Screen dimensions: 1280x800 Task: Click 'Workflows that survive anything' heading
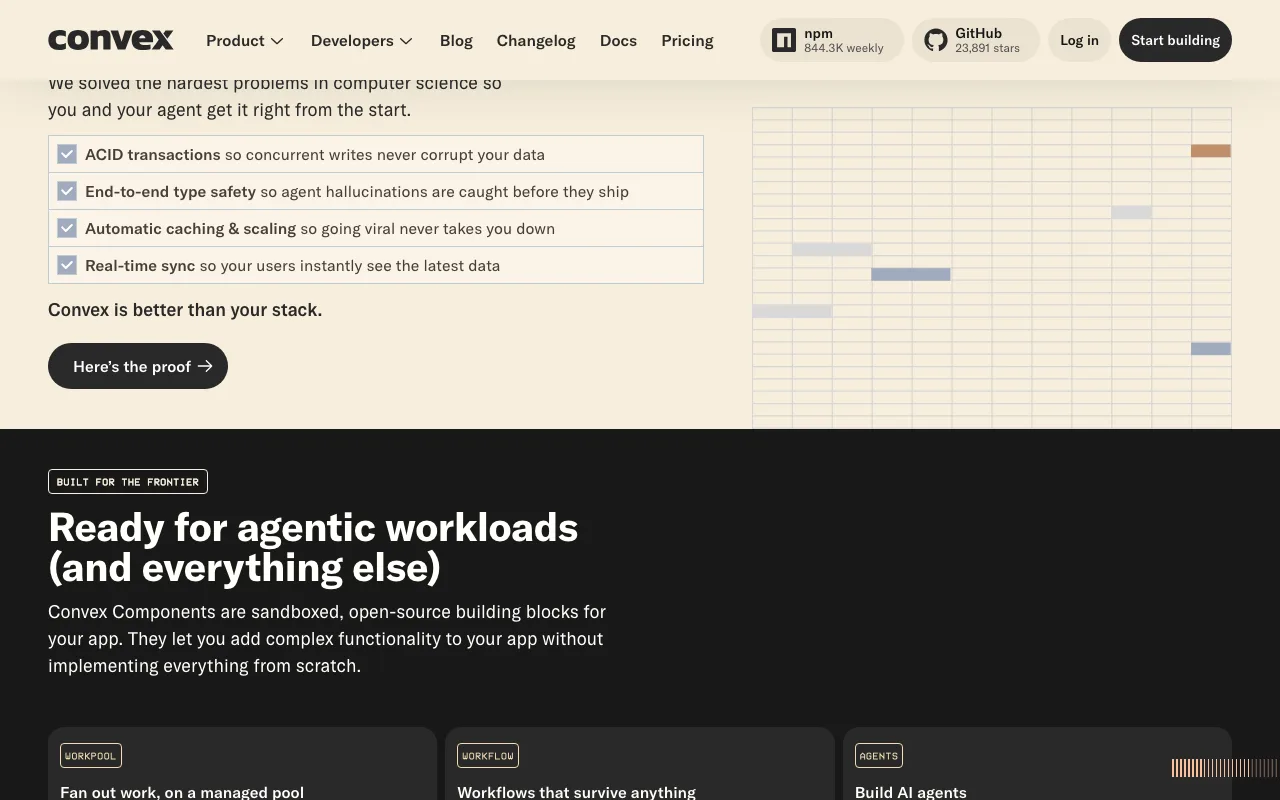576,792
